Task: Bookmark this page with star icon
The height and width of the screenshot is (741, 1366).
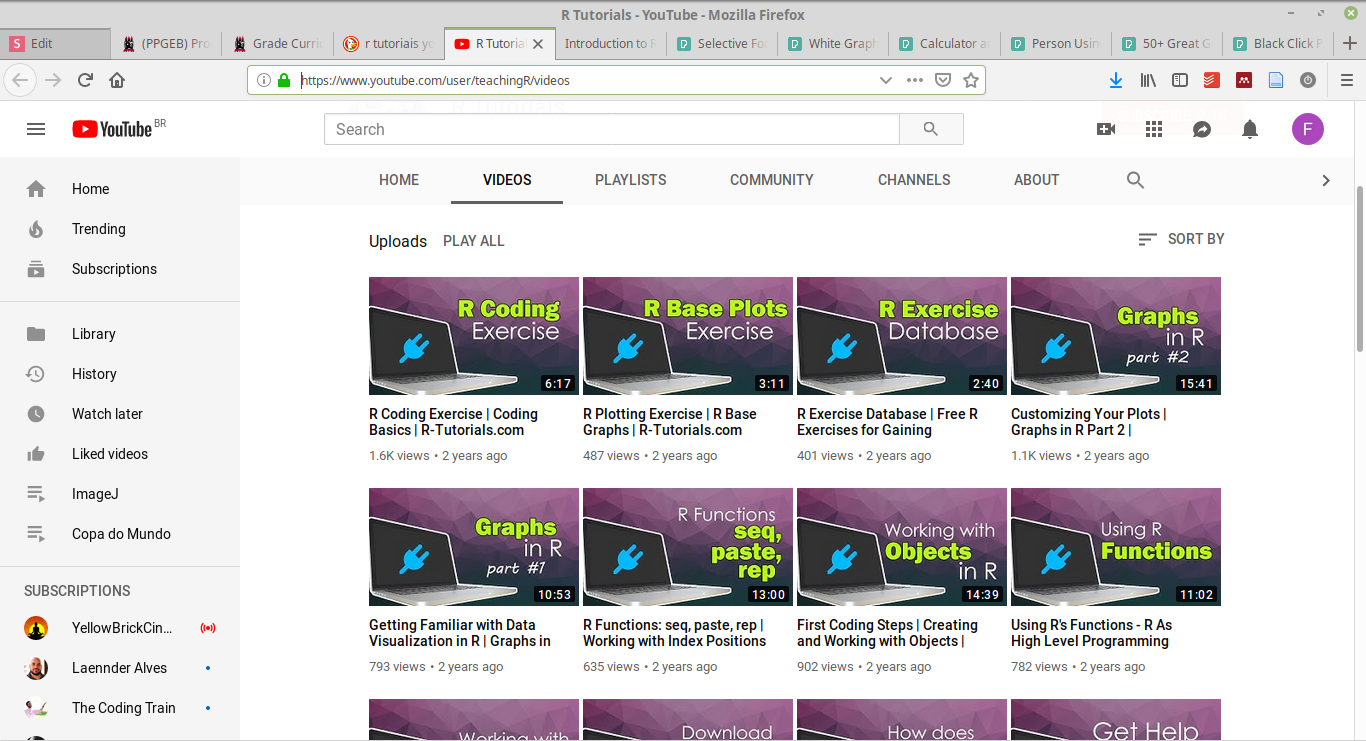Action: [x=971, y=80]
